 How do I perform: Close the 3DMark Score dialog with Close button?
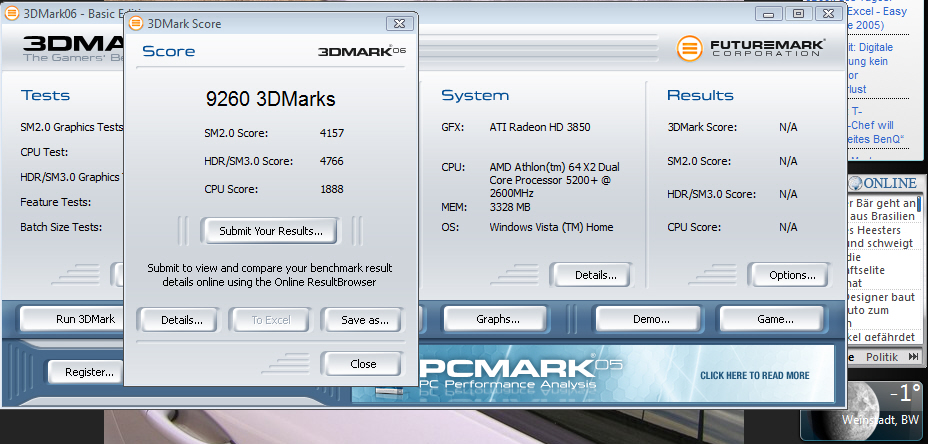(x=363, y=364)
